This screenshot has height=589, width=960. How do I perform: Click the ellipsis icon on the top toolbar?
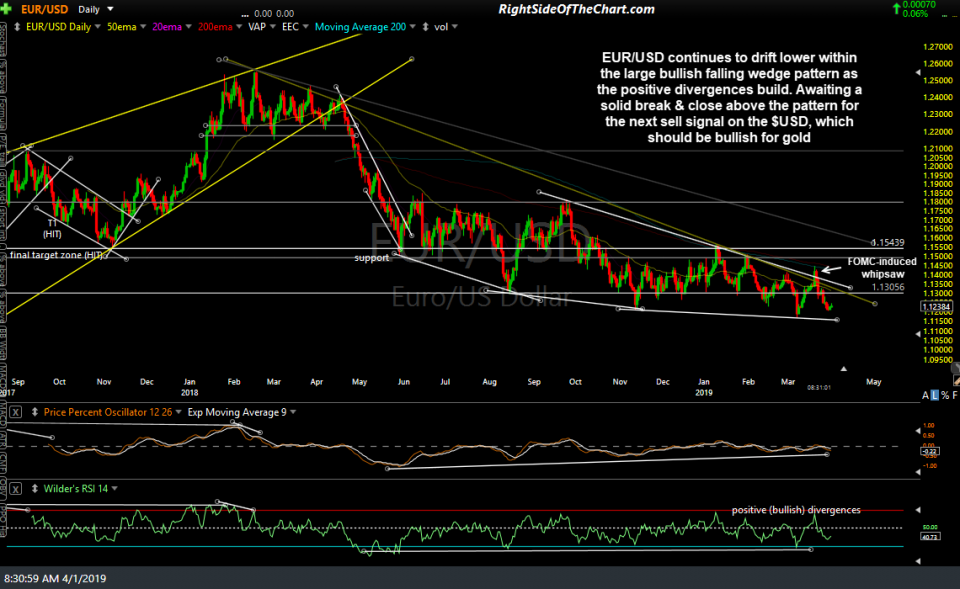coord(244,13)
